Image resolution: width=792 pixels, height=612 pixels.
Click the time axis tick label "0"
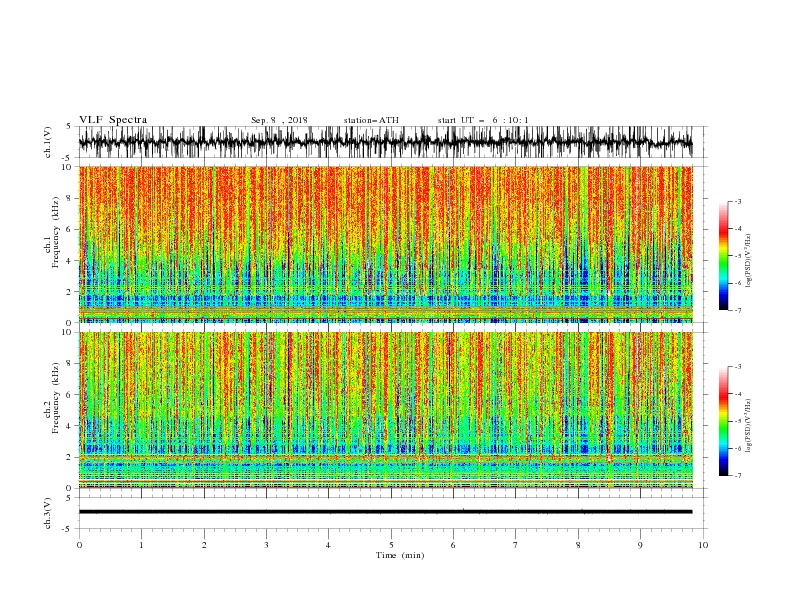tap(79, 545)
